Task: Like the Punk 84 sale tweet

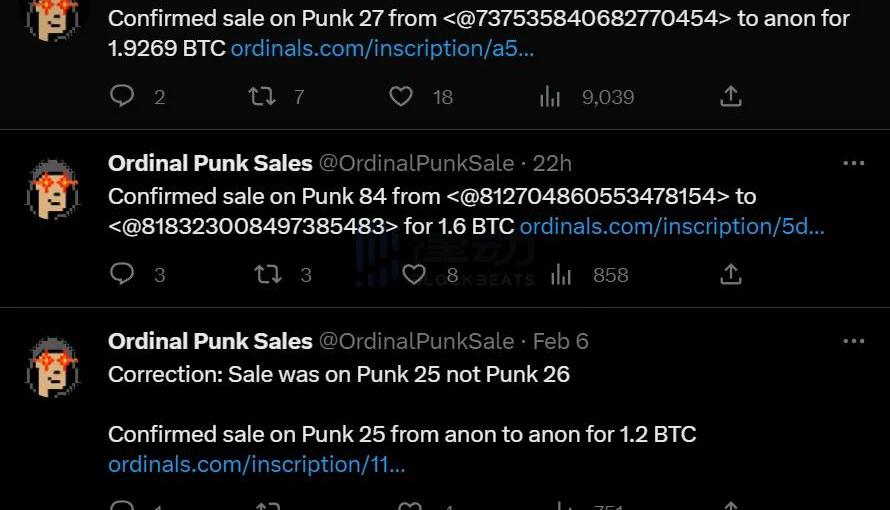Action: [x=414, y=274]
